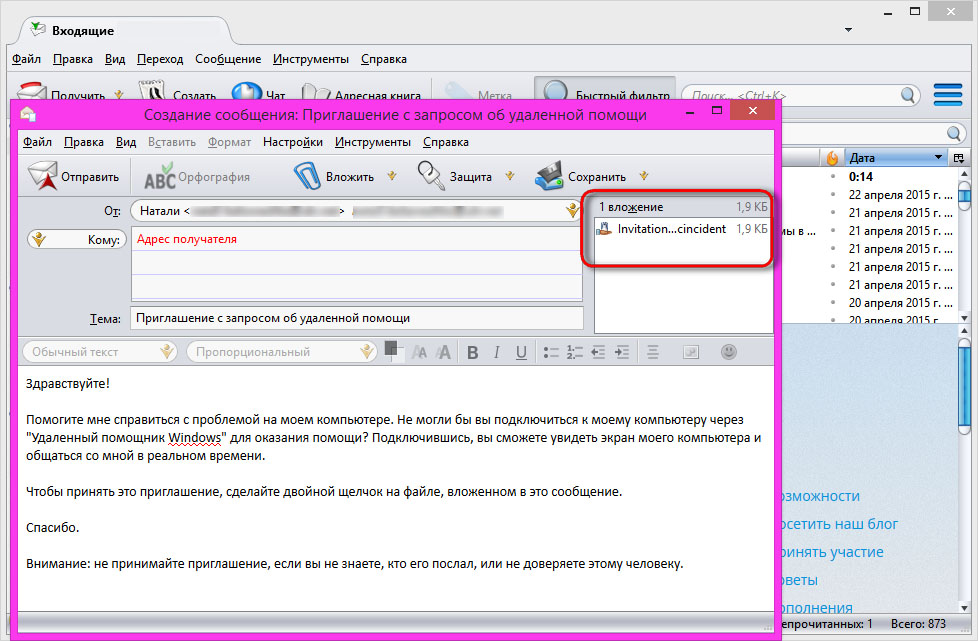Click the Всего: 873 status bar entry
Screen dimensions: 978x641
[918, 624]
